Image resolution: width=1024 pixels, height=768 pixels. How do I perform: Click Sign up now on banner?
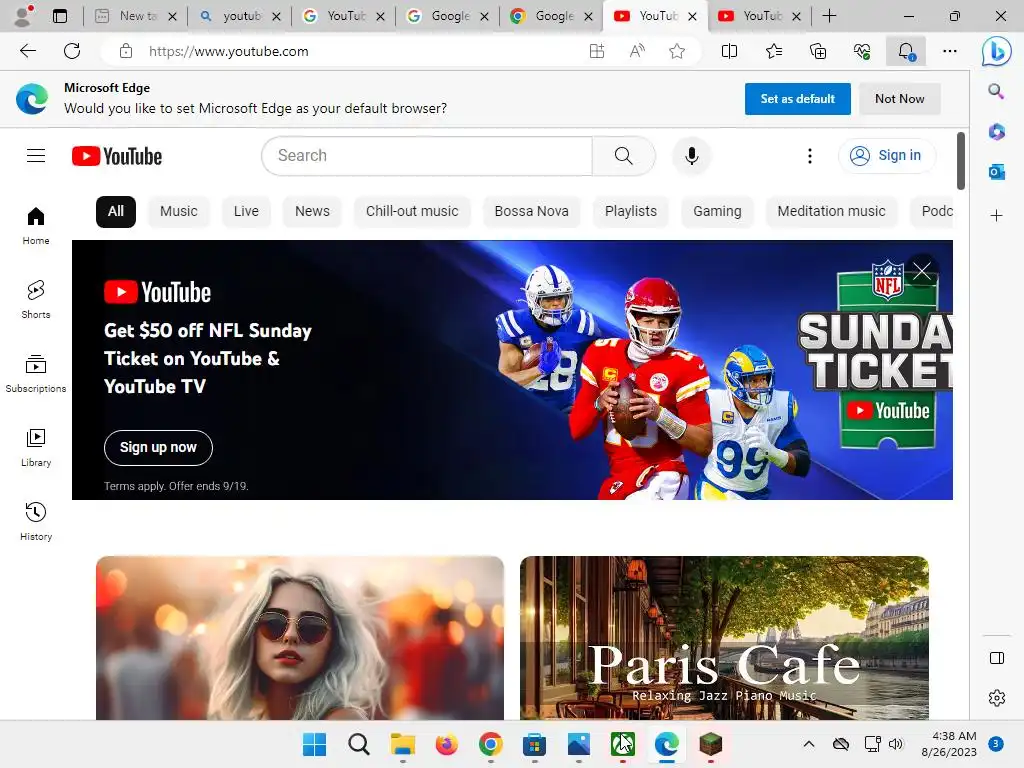158,447
